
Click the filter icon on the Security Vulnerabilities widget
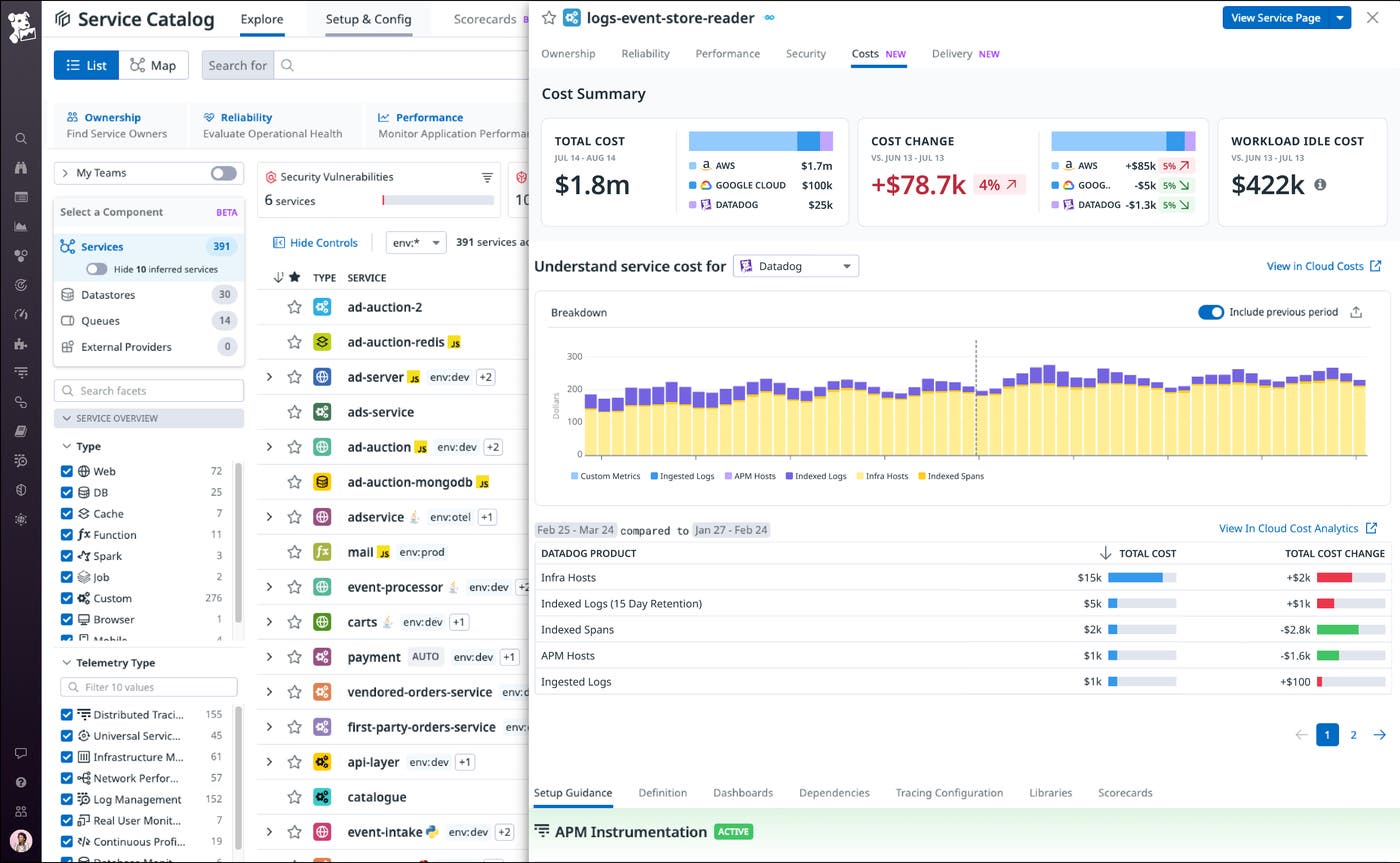489,177
